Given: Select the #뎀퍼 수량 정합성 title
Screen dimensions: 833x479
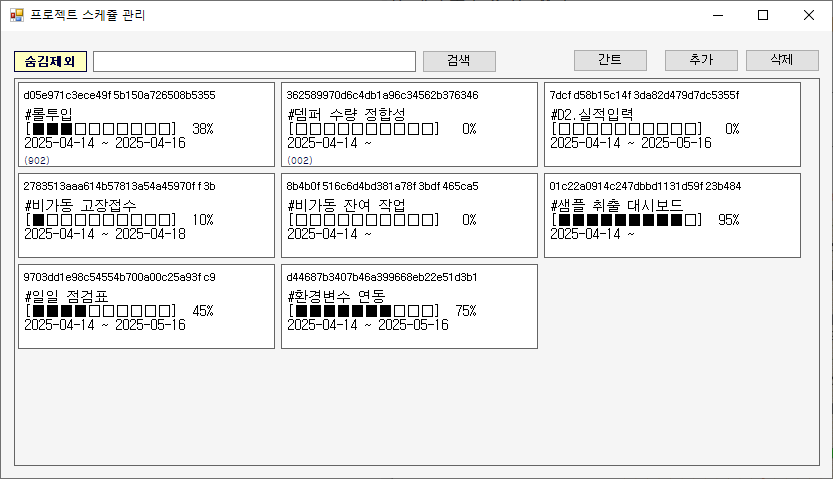Looking at the screenshot, I should pos(346,114).
